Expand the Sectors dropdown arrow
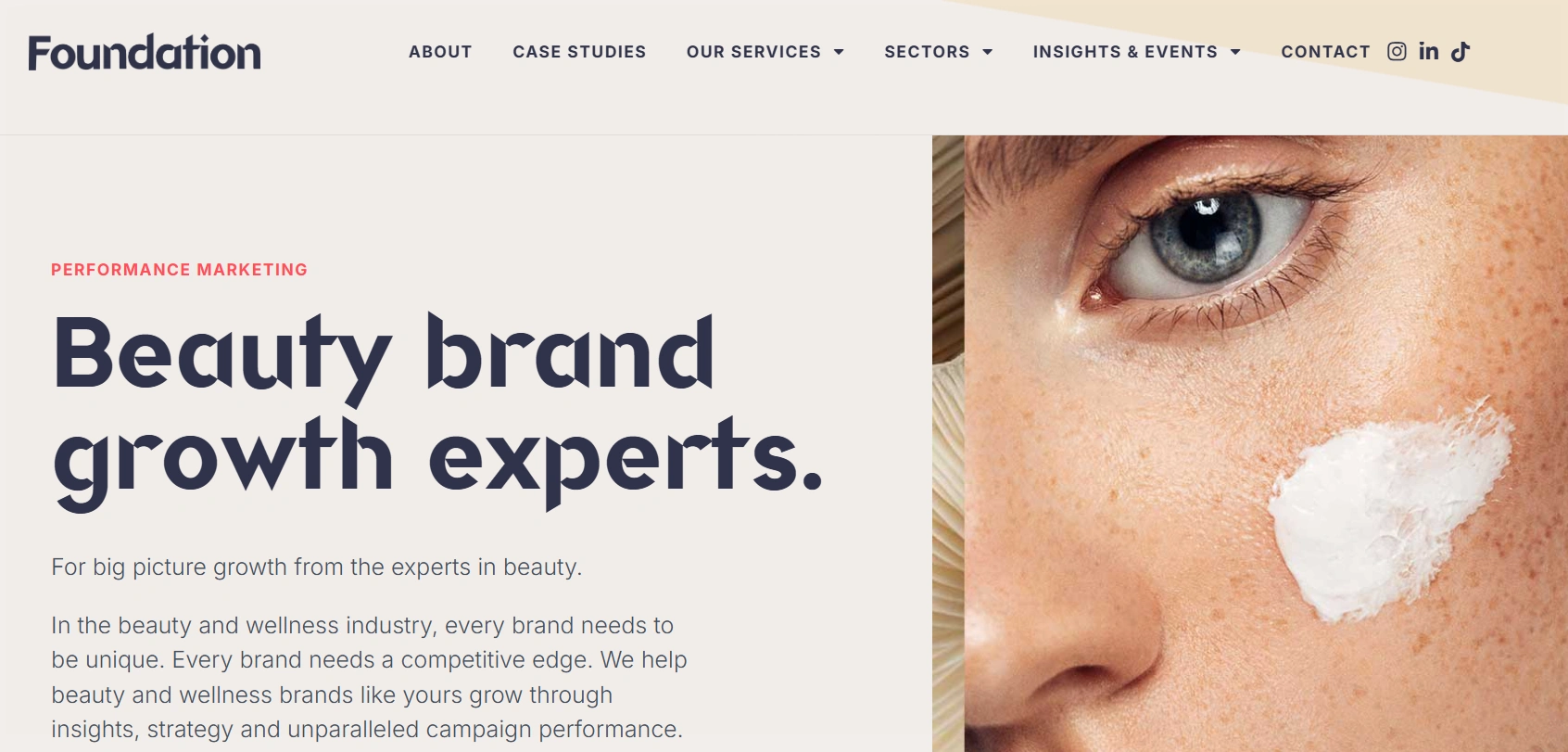The image size is (1568, 752). (988, 52)
